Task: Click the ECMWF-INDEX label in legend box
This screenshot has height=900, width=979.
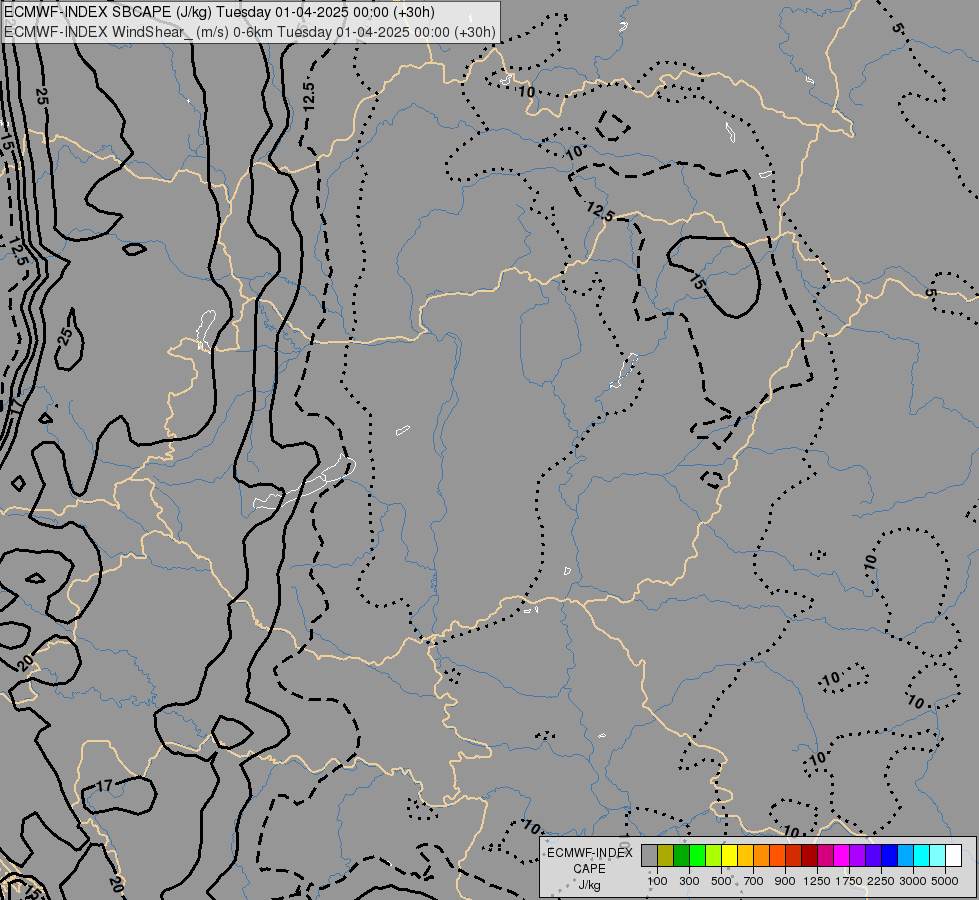Action: click(x=590, y=853)
